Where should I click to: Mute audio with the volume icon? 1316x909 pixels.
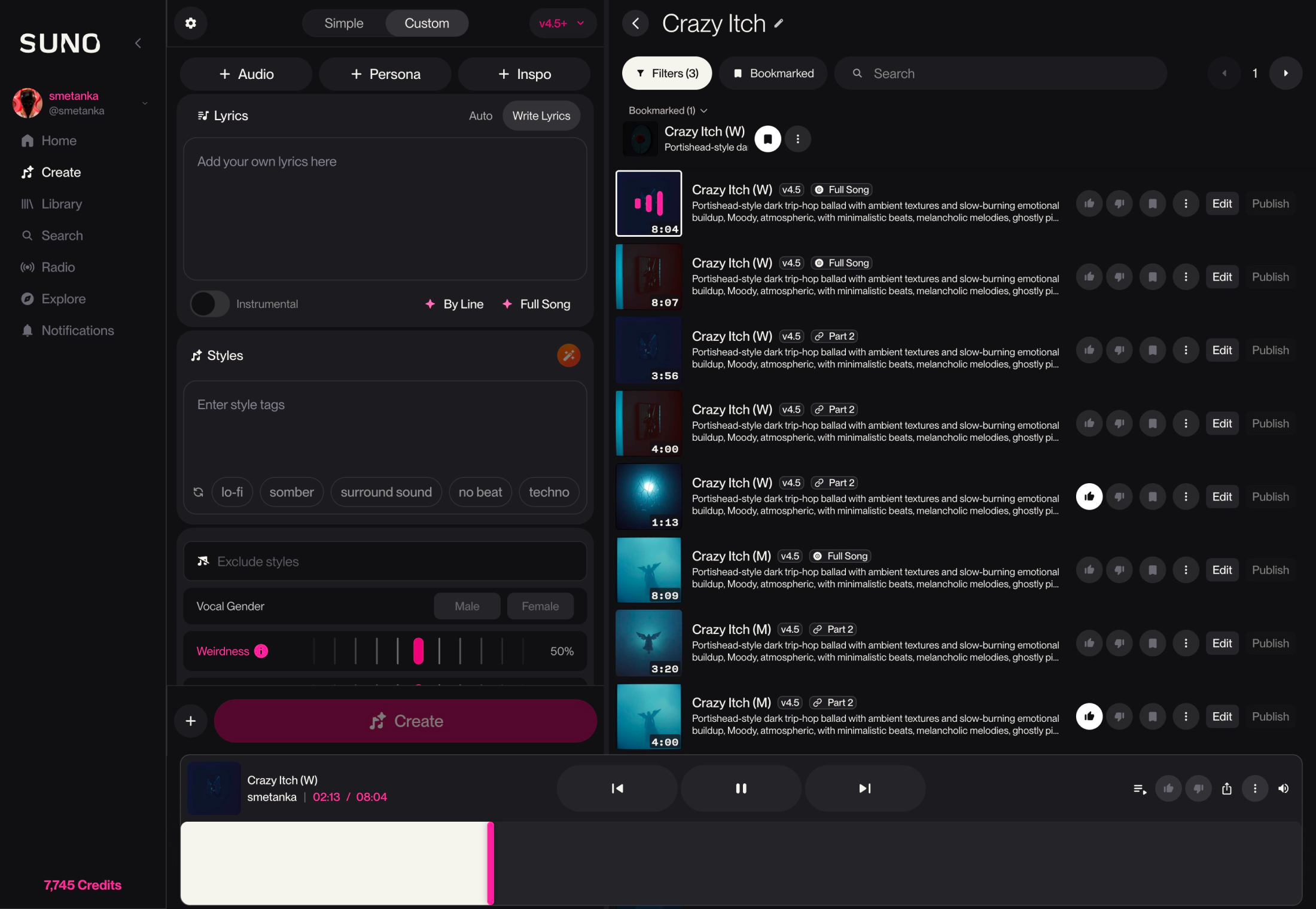coord(1283,788)
